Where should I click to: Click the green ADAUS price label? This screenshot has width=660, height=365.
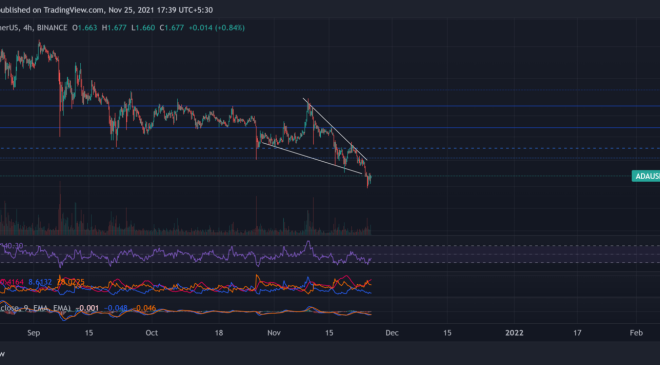point(646,176)
